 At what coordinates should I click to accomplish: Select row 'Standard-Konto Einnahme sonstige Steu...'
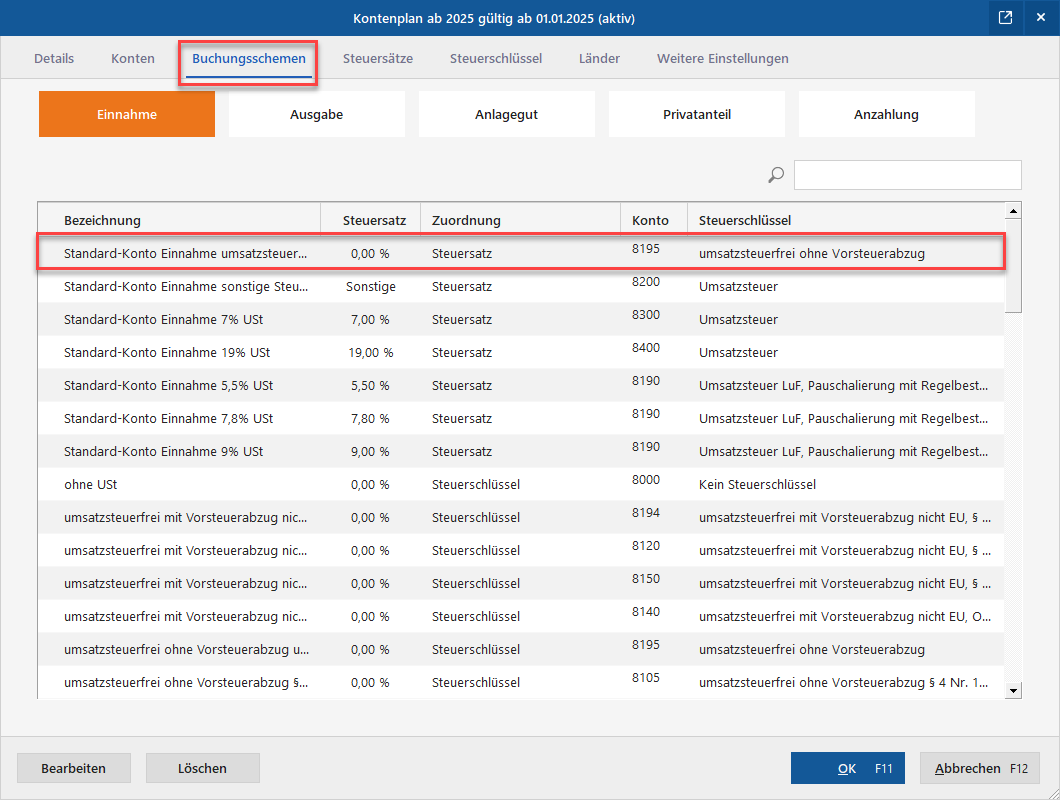pos(521,286)
